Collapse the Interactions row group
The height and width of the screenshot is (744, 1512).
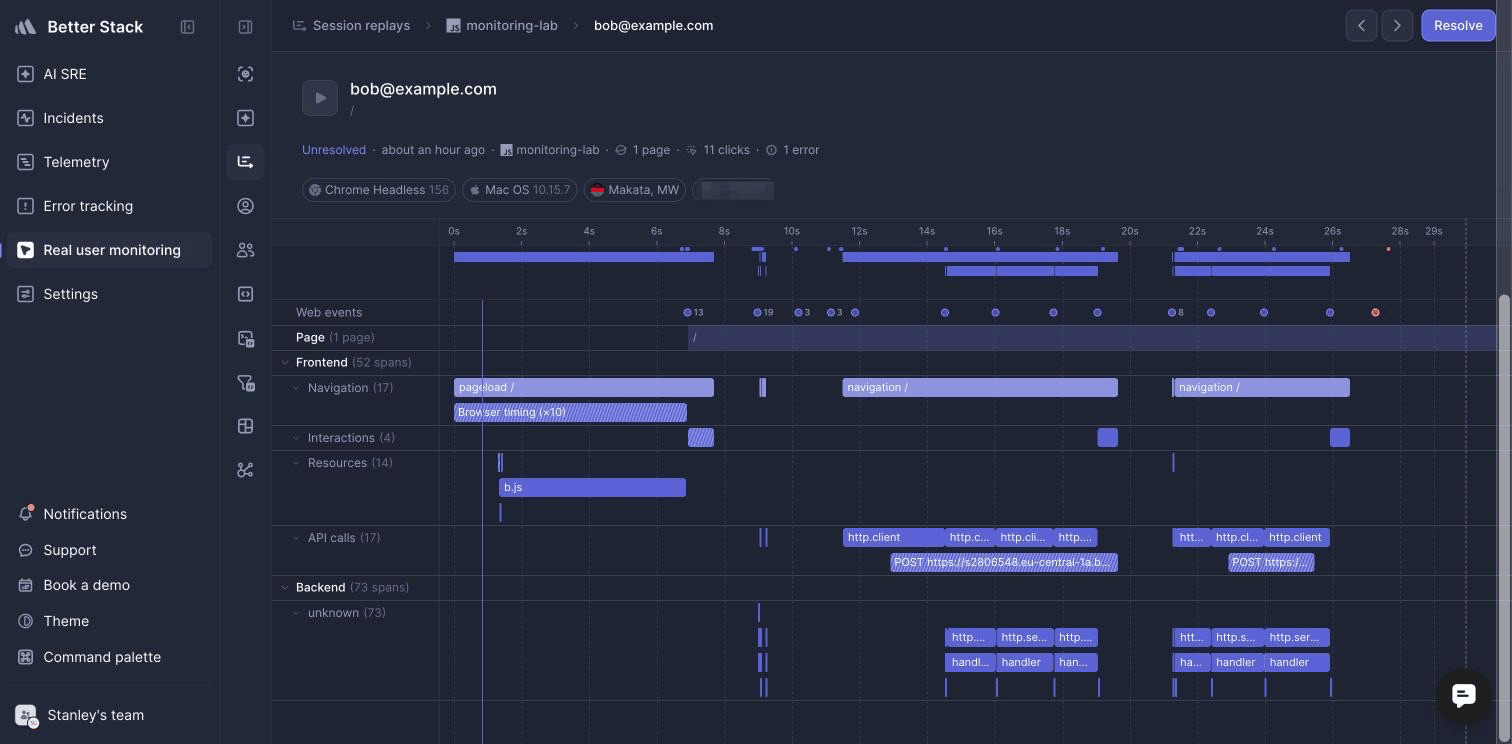pyautogui.click(x=296, y=438)
